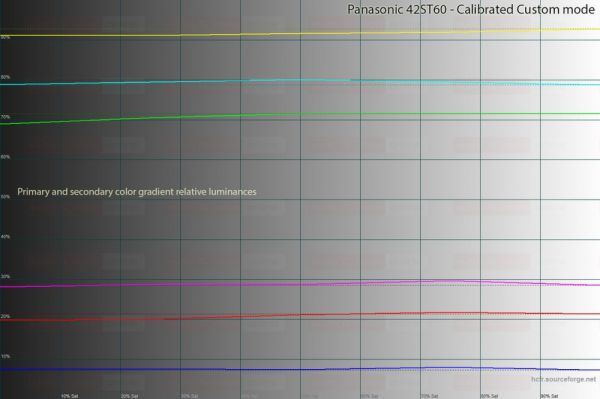This screenshot has height=399, width=600.
Task: Click the Panasonic 42ST60 chart title
Action: [x=471, y=10]
